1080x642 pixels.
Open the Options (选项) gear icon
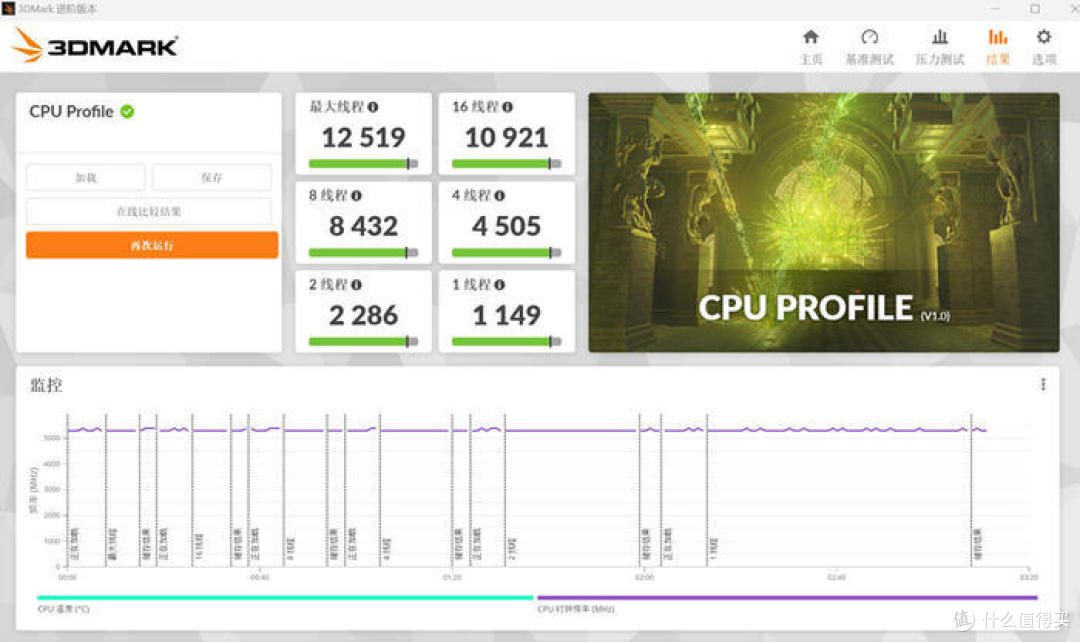point(1043,37)
